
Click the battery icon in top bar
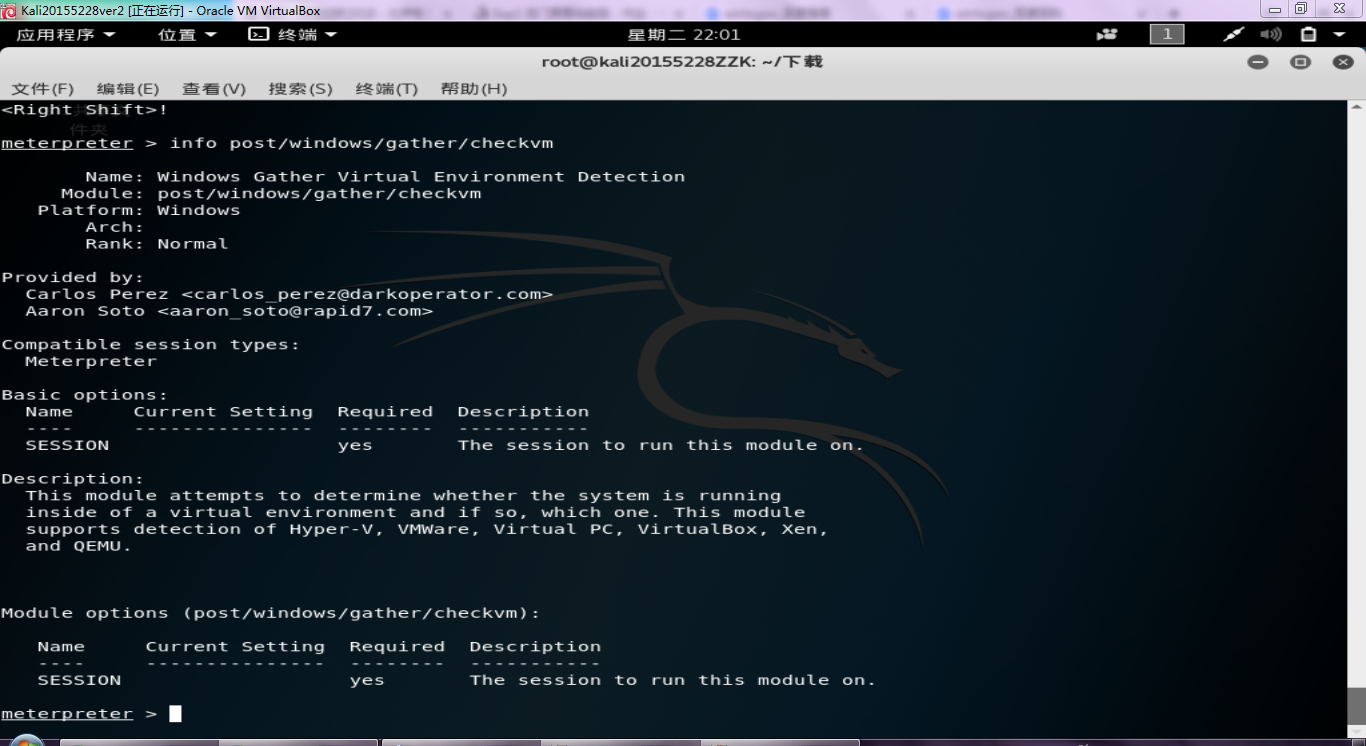click(x=1308, y=34)
